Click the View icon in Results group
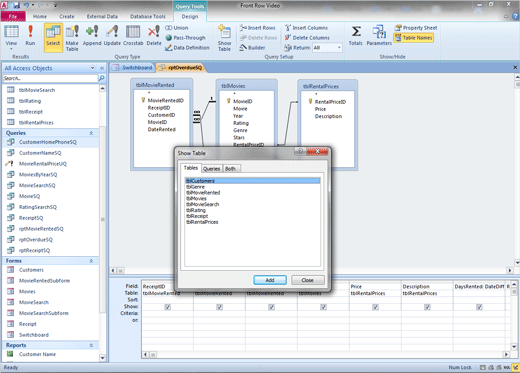The image size is (520, 373). (11, 32)
